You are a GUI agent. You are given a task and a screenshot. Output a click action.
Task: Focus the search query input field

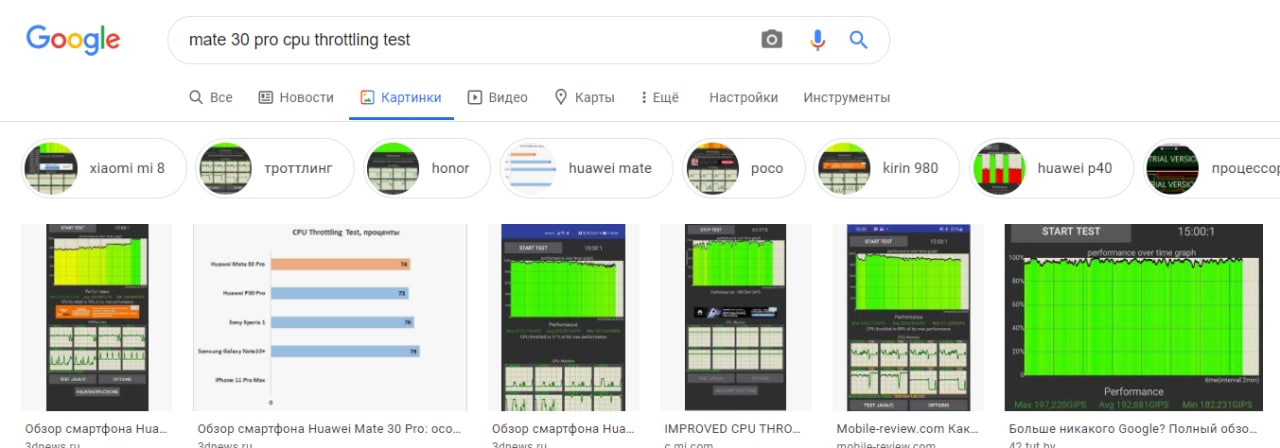click(x=465, y=40)
